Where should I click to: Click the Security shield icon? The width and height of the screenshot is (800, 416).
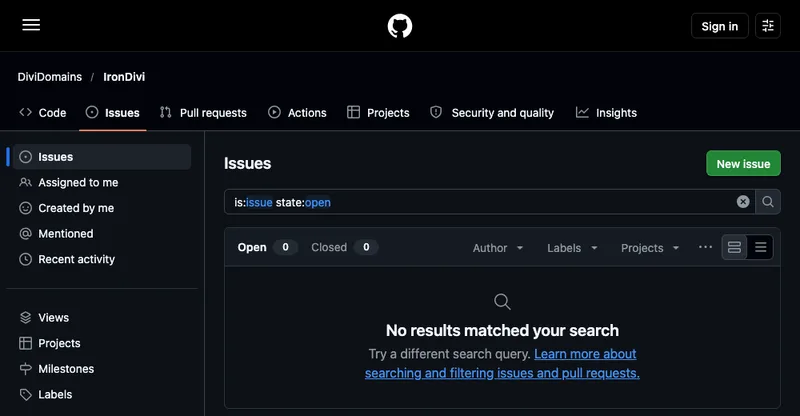[x=436, y=112]
